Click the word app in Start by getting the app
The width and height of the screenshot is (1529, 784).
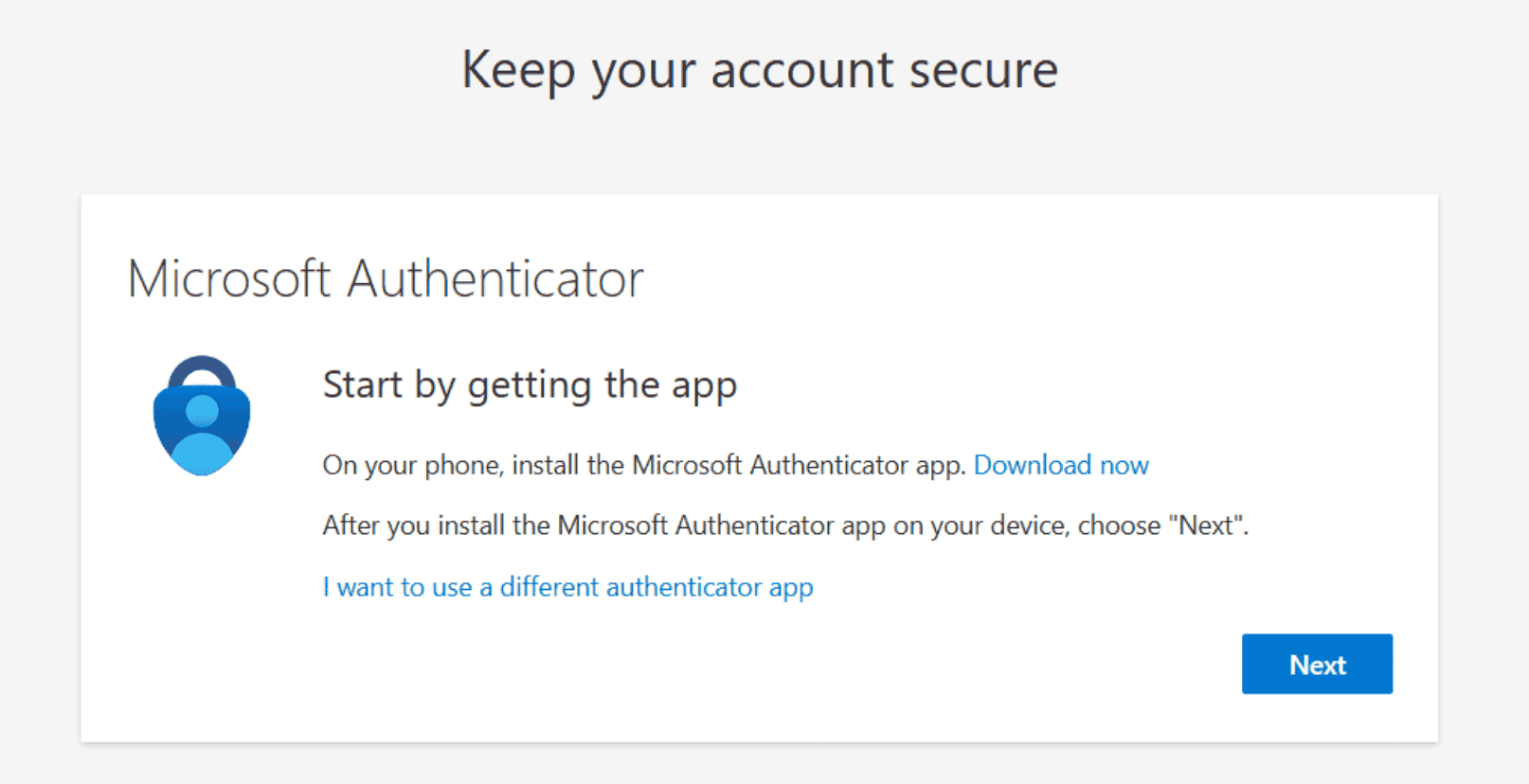704,386
